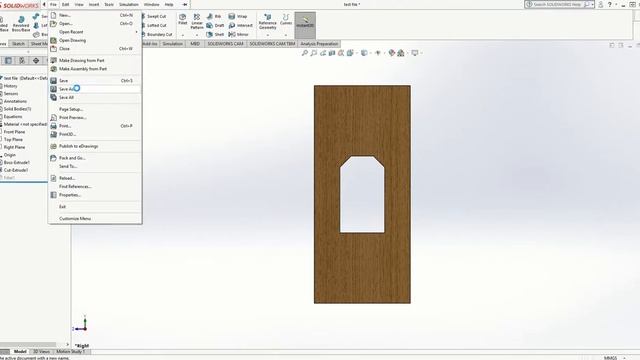Open Print Preview from File menu
Screen dimensions: 640x360
point(95,118)
